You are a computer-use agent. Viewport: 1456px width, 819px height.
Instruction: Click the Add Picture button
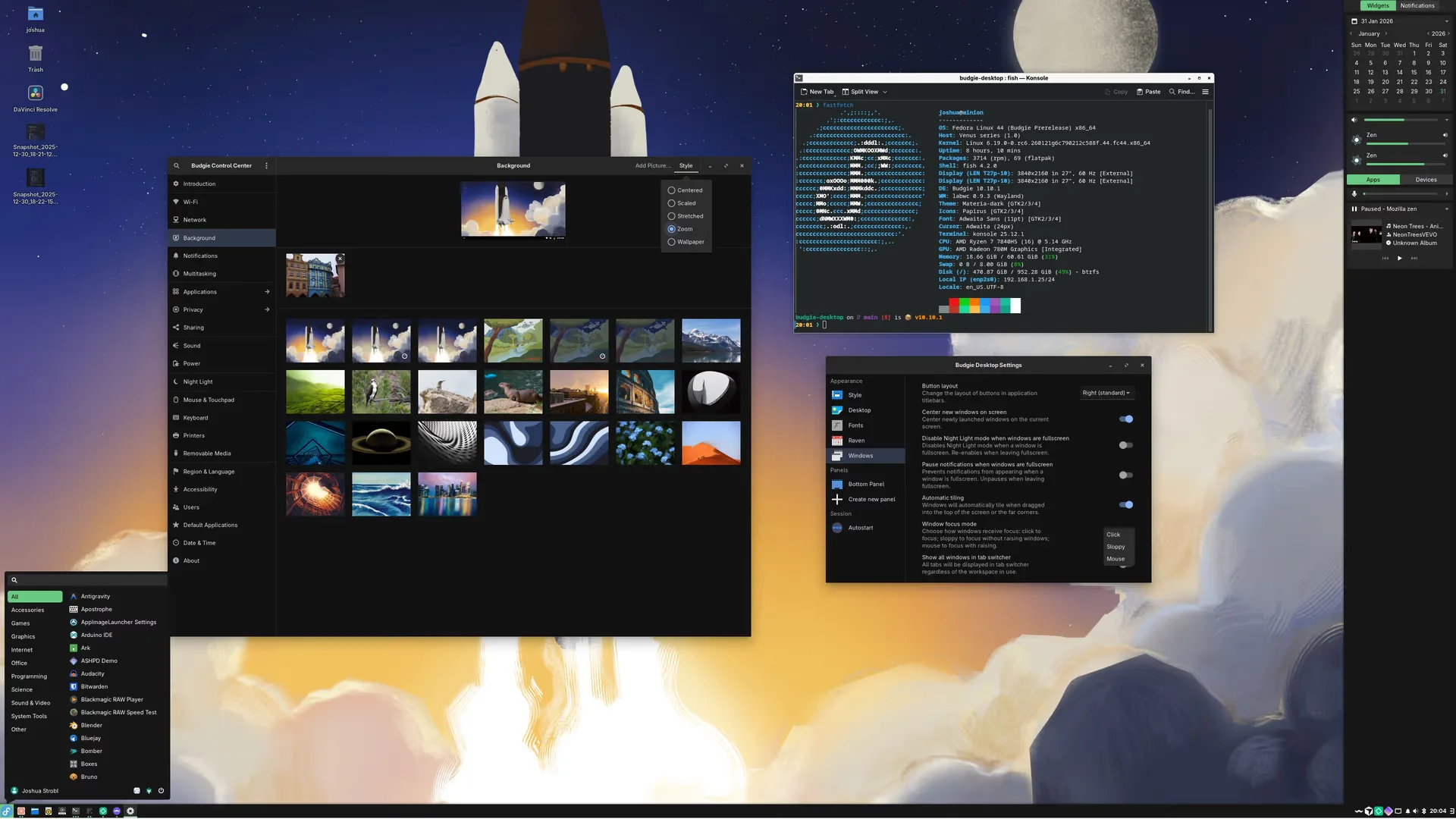[652, 165]
